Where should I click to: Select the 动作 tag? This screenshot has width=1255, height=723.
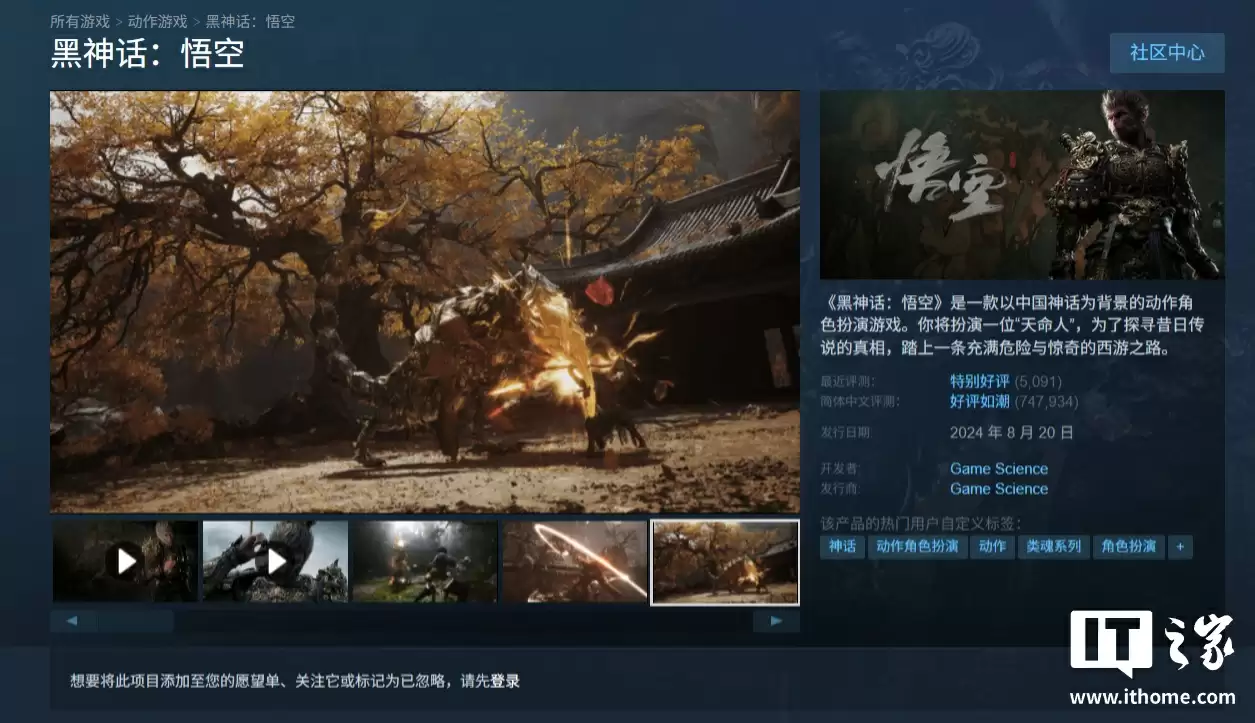pos(992,546)
